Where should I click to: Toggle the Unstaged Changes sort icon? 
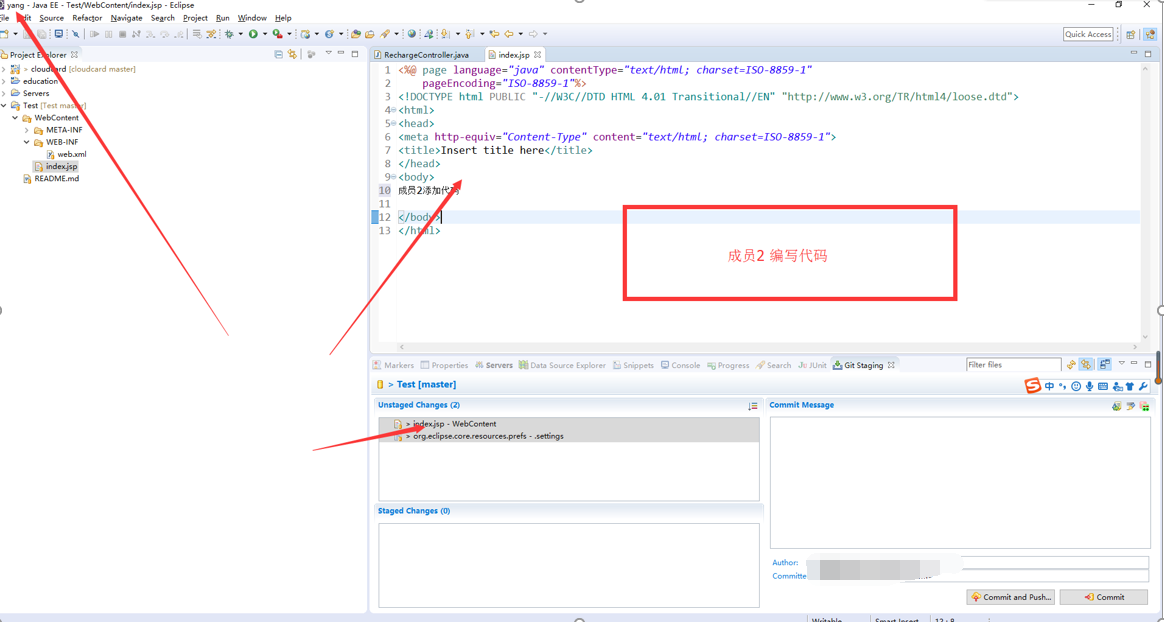point(753,406)
